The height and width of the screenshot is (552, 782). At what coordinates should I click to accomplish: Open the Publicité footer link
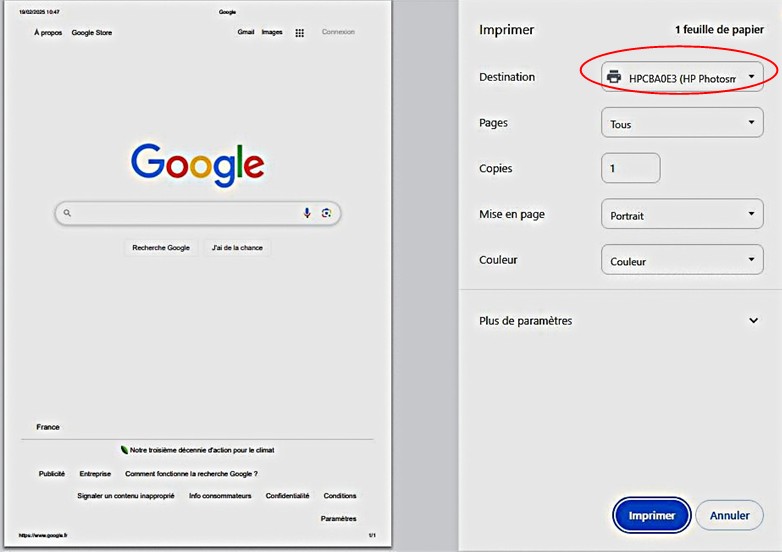pyautogui.click(x=52, y=474)
